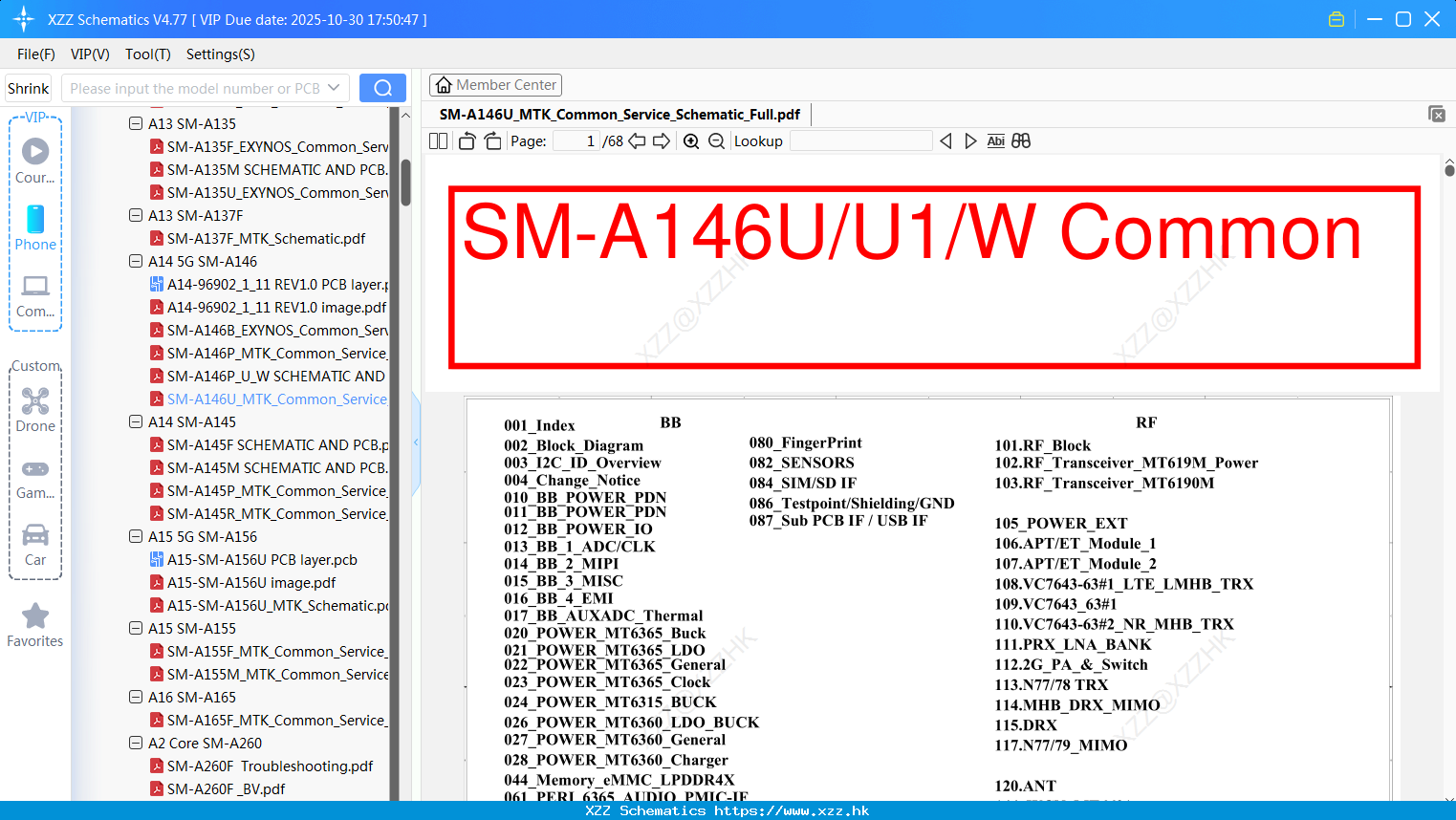Select the Game console category icon
Viewport: 1456px width, 820px height.
tap(35, 469)
